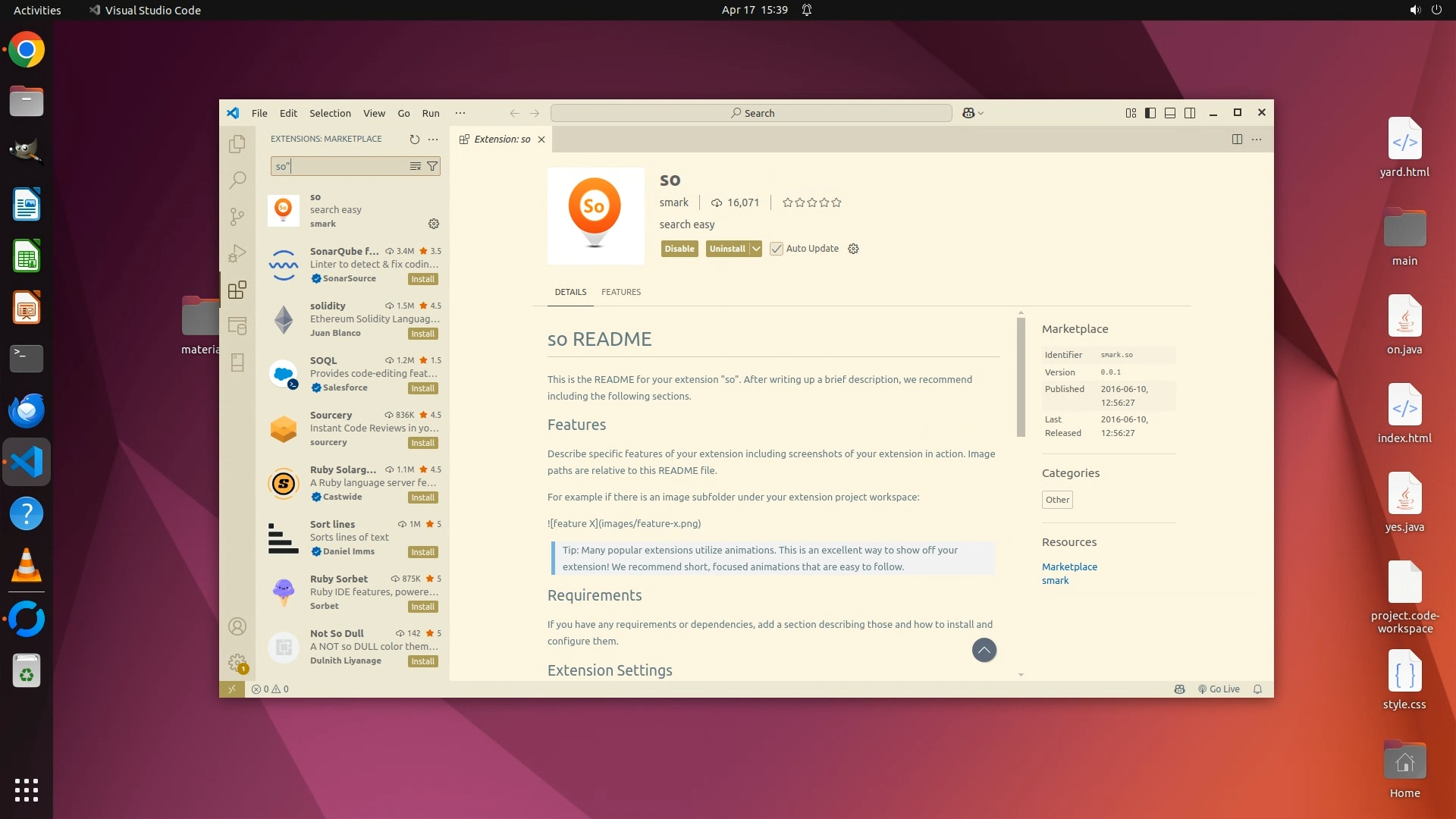Open the Selection menu
The width and height of the screenshot is (1456, 819).
(x=330, y=113)
